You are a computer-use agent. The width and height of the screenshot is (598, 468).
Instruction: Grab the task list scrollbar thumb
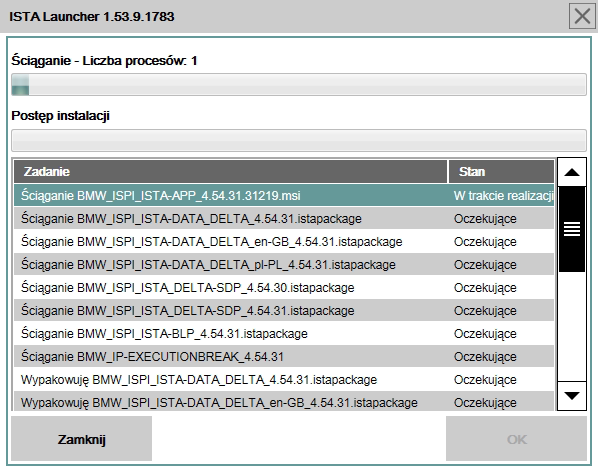coord(572,229)
